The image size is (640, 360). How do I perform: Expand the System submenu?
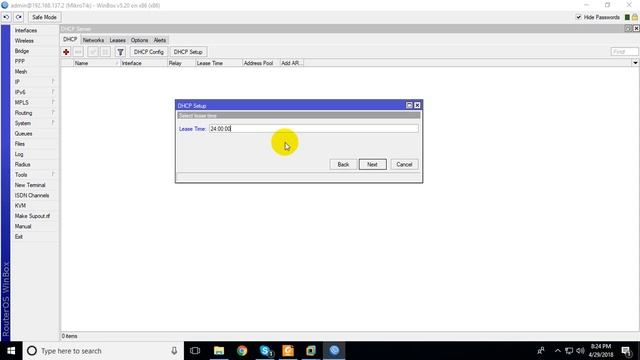coord(36,123)
